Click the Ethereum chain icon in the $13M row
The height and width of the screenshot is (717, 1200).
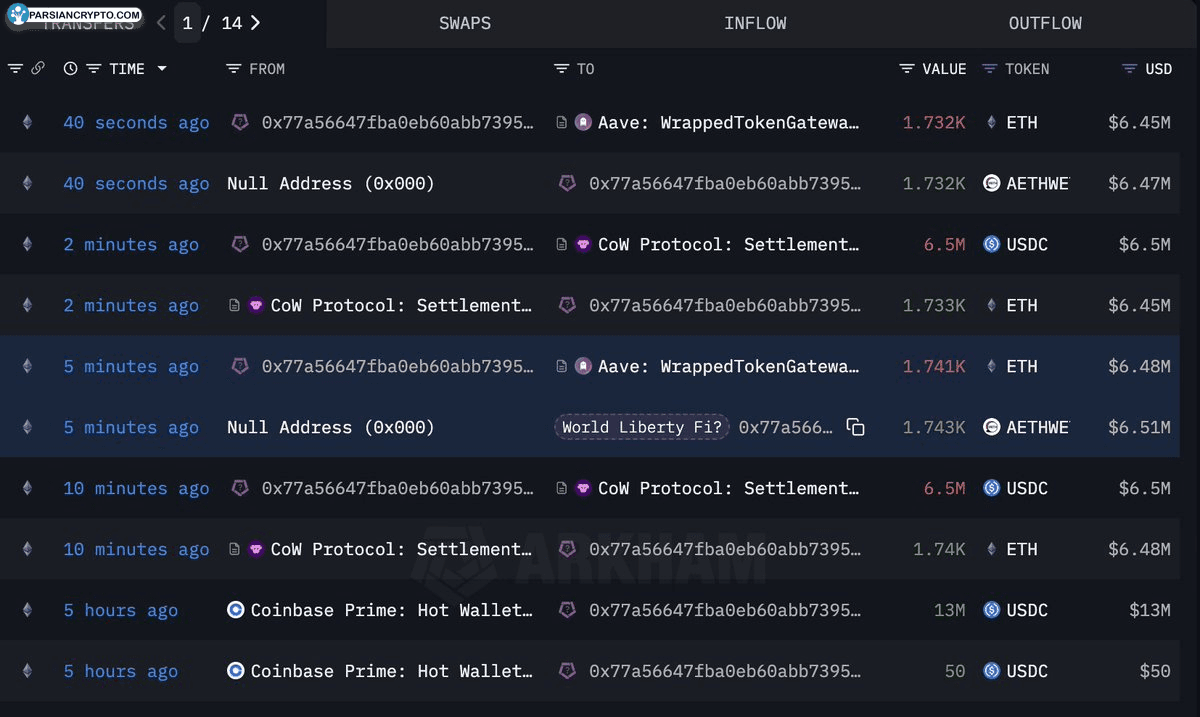pos(27,610)
